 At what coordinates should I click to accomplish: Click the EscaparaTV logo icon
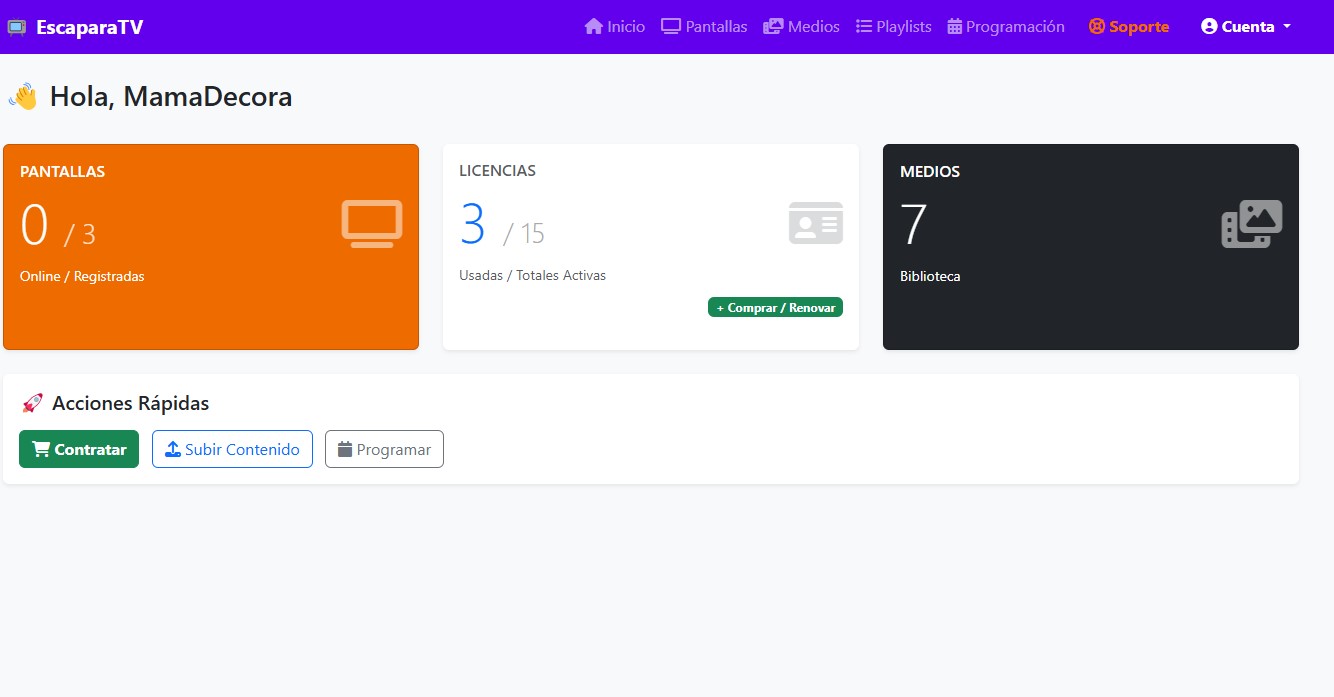pyautogui.click(x=17, y=27)
